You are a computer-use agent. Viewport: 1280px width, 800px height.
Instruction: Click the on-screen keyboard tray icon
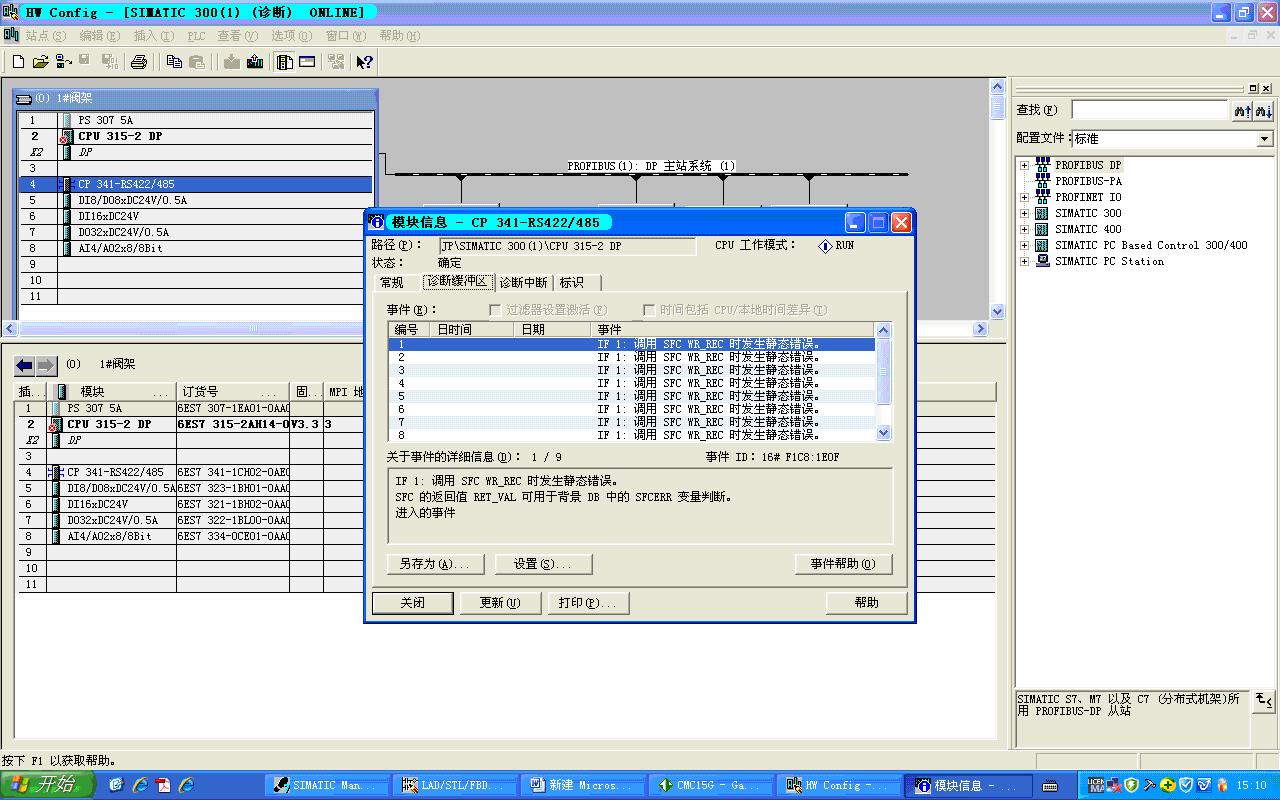[x=1050, y=786]
